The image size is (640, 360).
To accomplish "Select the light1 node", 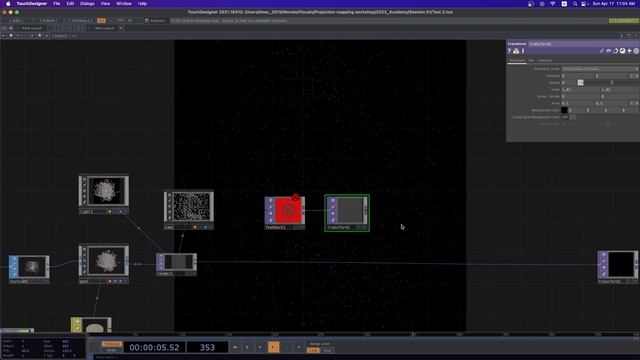I will (x=104, y=195).
